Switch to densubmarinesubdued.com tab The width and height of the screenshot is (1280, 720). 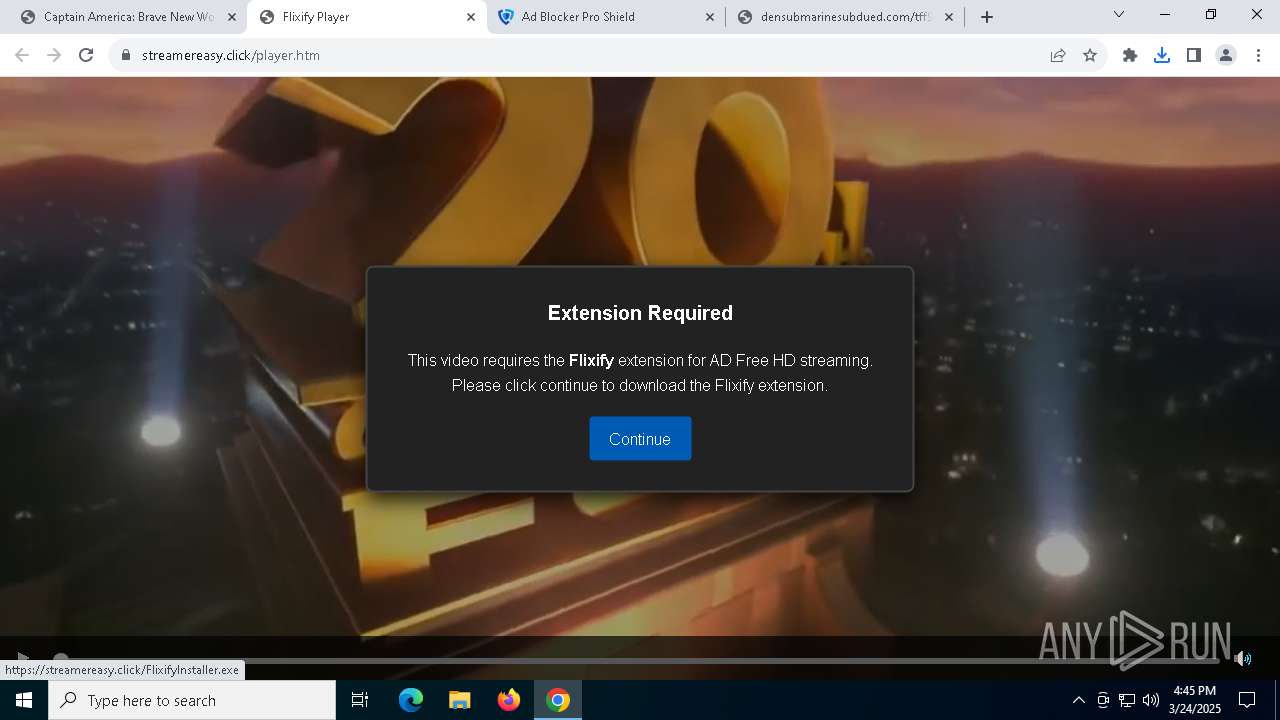coord(845,17)
